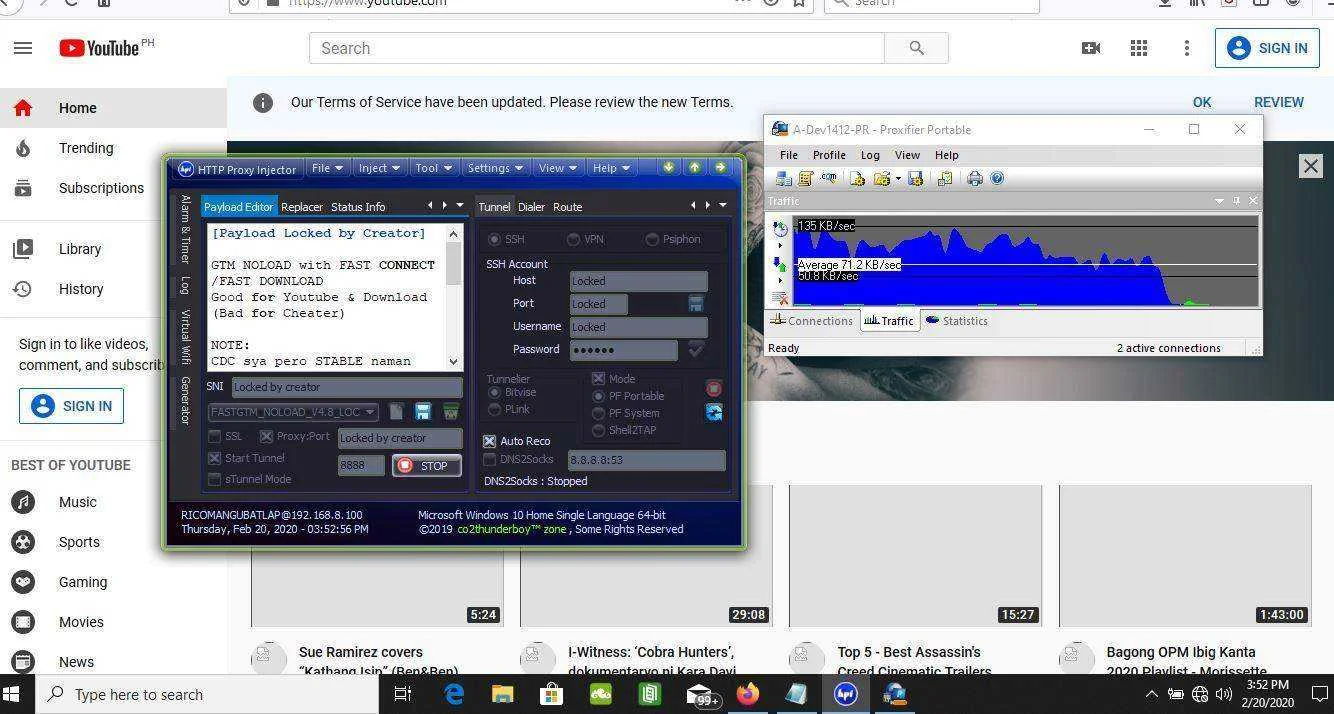Toggle the Auto Reco checkbox
The height and width of the screenshot is (714, 1334).
(489, 441)
